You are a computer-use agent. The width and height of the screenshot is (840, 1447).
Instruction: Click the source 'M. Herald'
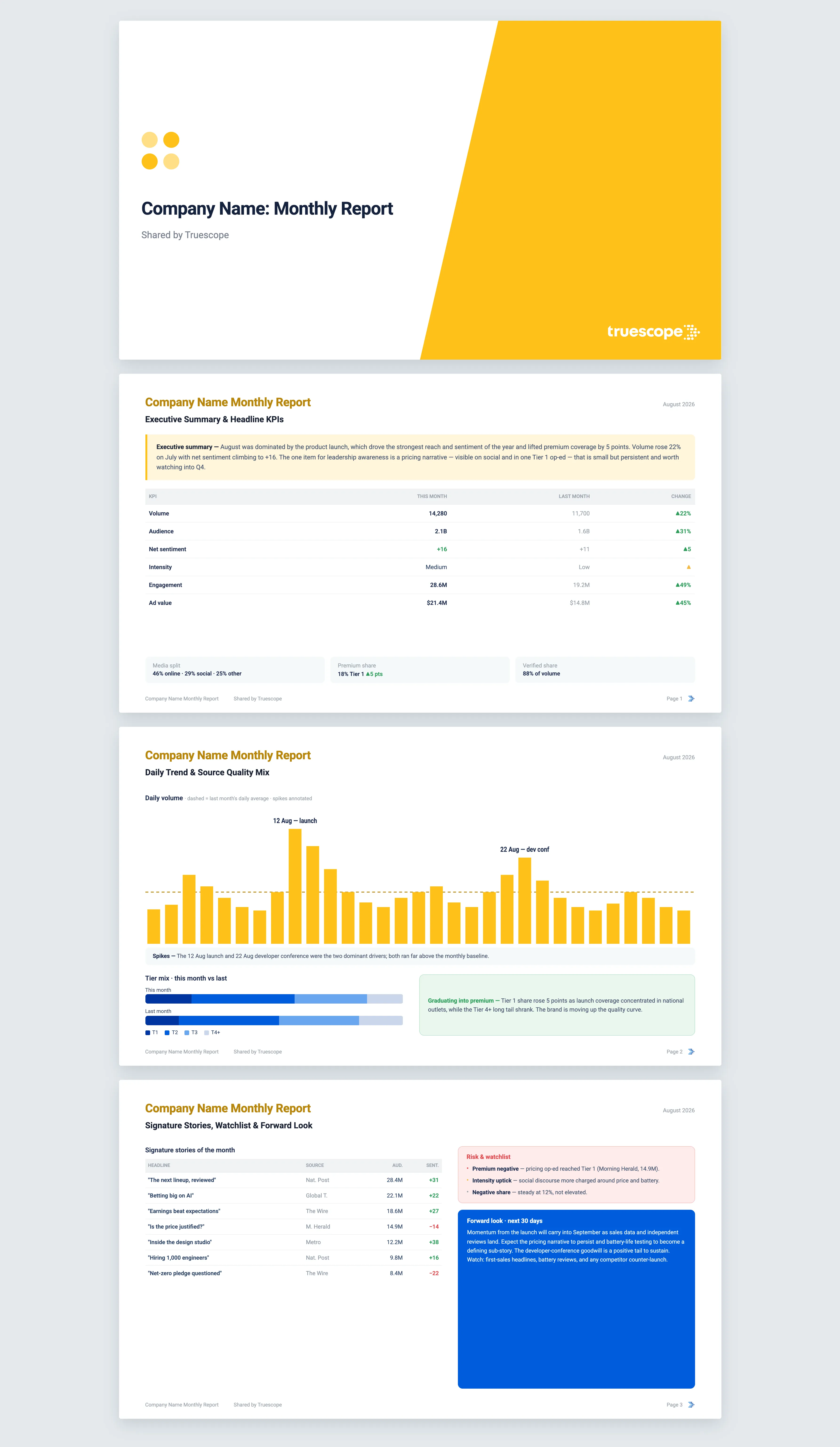[x=318, y=1226]
